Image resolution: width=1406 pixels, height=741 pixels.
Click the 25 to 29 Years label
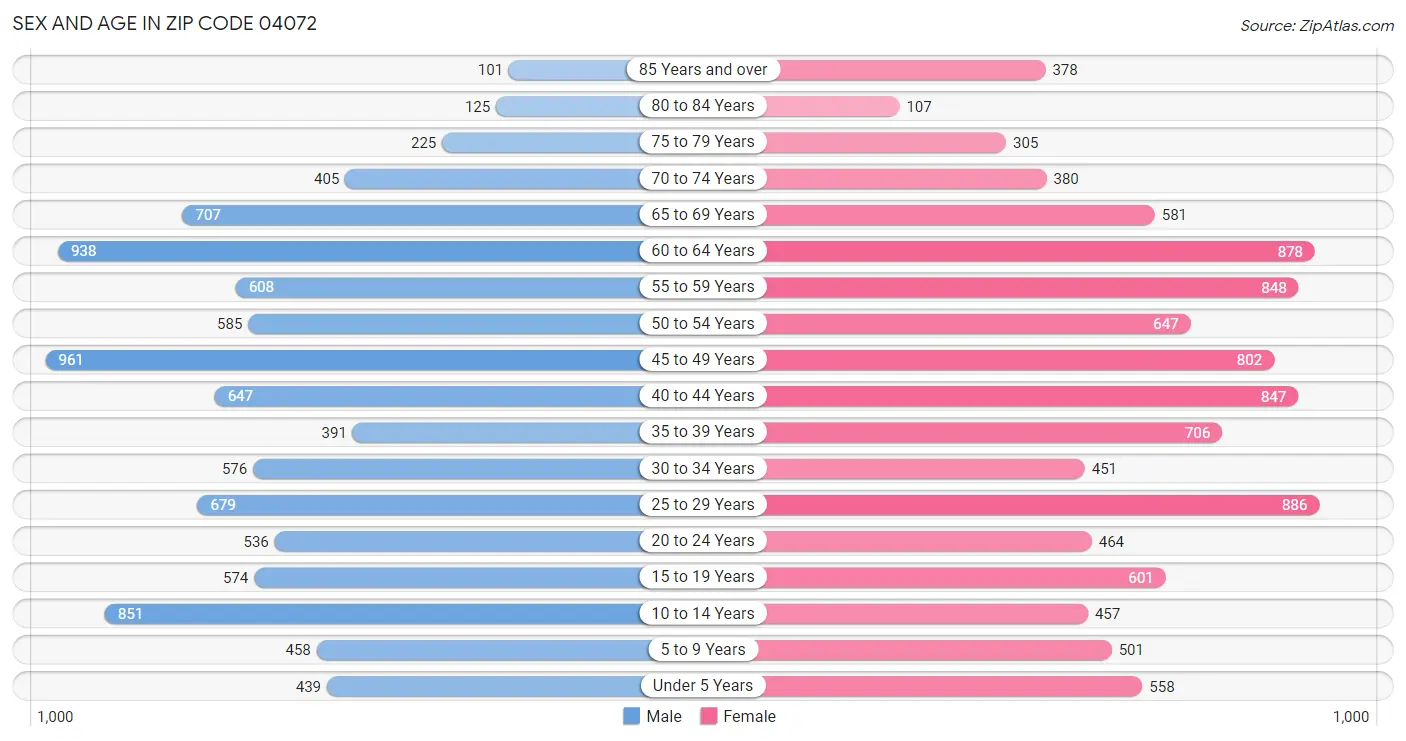703,504
